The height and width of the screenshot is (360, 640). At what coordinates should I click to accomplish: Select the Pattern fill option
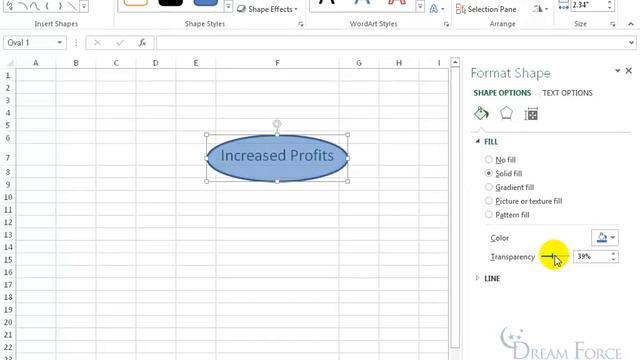tap(507, 215)
